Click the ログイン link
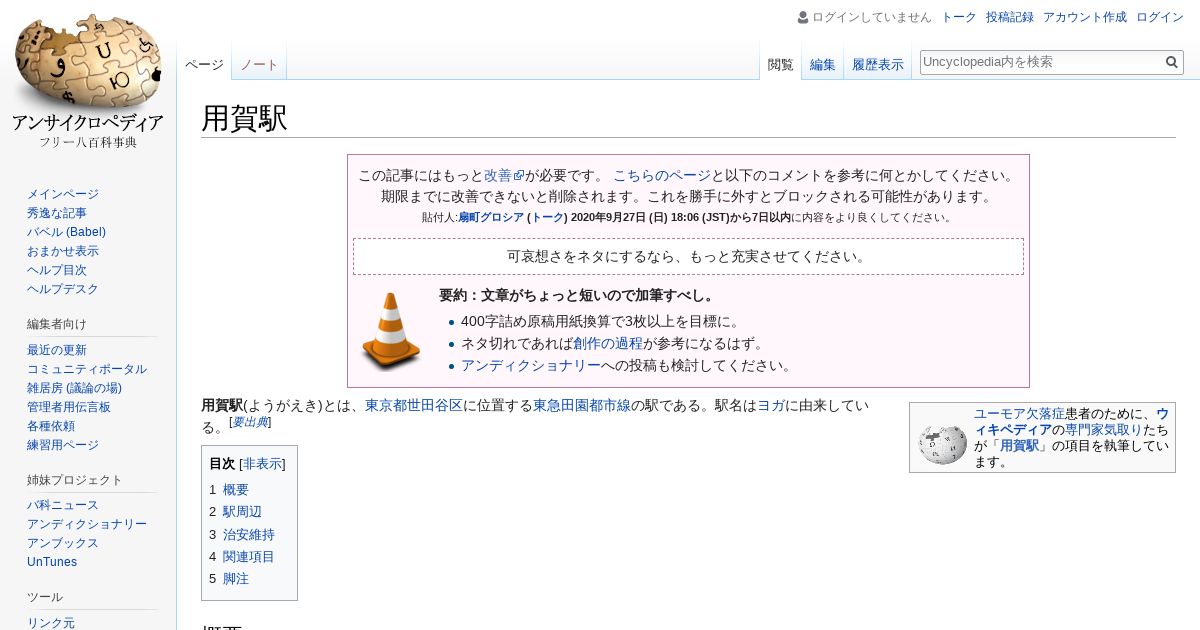 (1160, 17)
